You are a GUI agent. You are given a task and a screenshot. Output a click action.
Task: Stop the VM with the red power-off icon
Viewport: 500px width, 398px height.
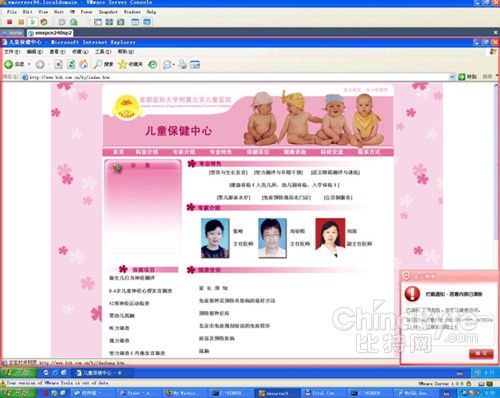[10, 22]
